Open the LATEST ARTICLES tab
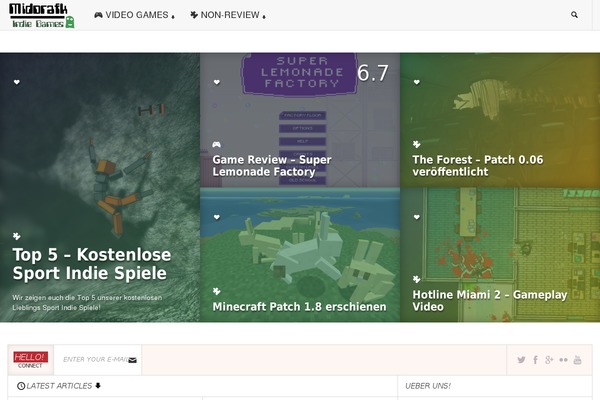This screenshot has height=400, width=600. pos(59,386)
